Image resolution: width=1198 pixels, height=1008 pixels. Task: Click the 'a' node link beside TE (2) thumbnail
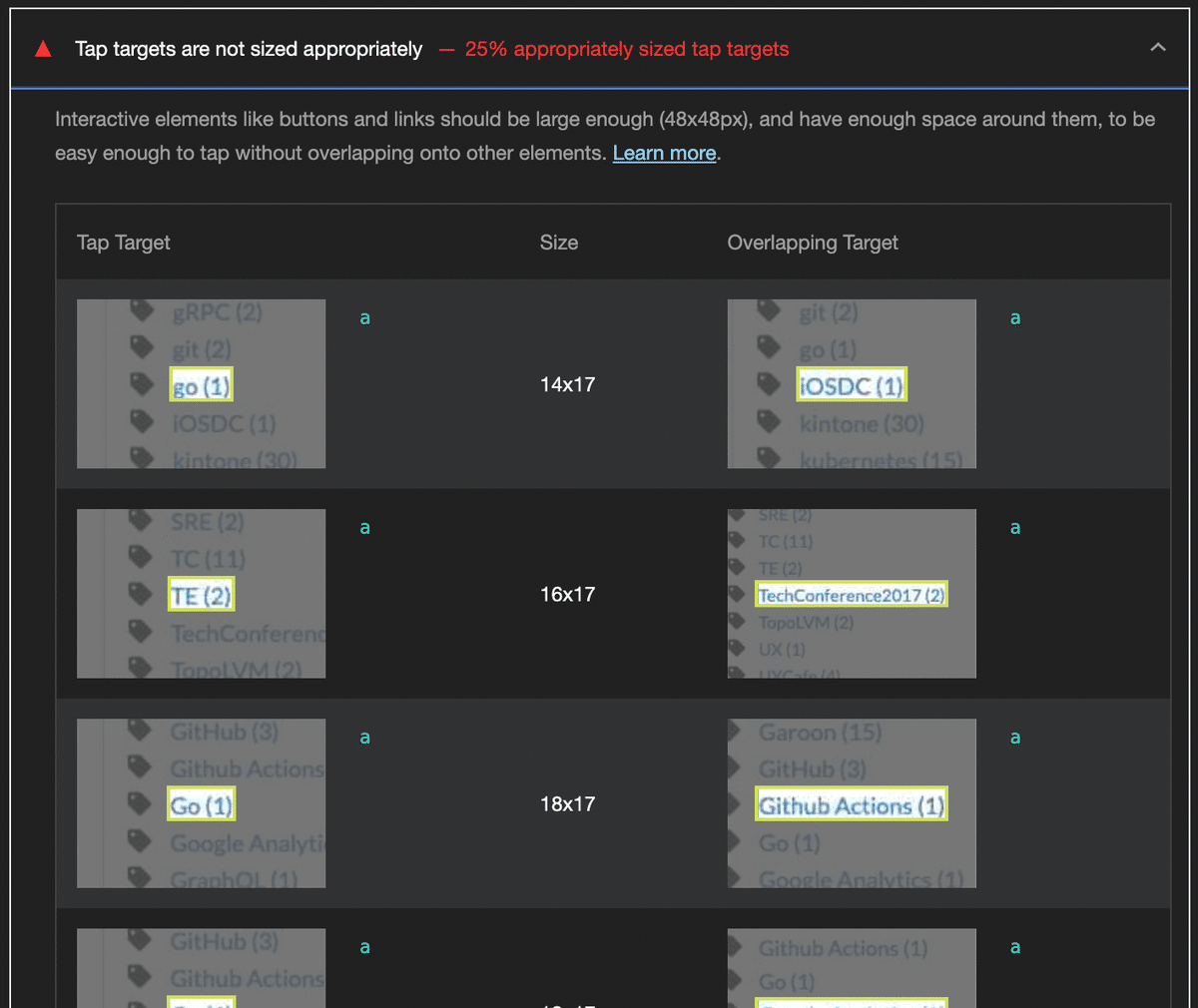[365, 528]
